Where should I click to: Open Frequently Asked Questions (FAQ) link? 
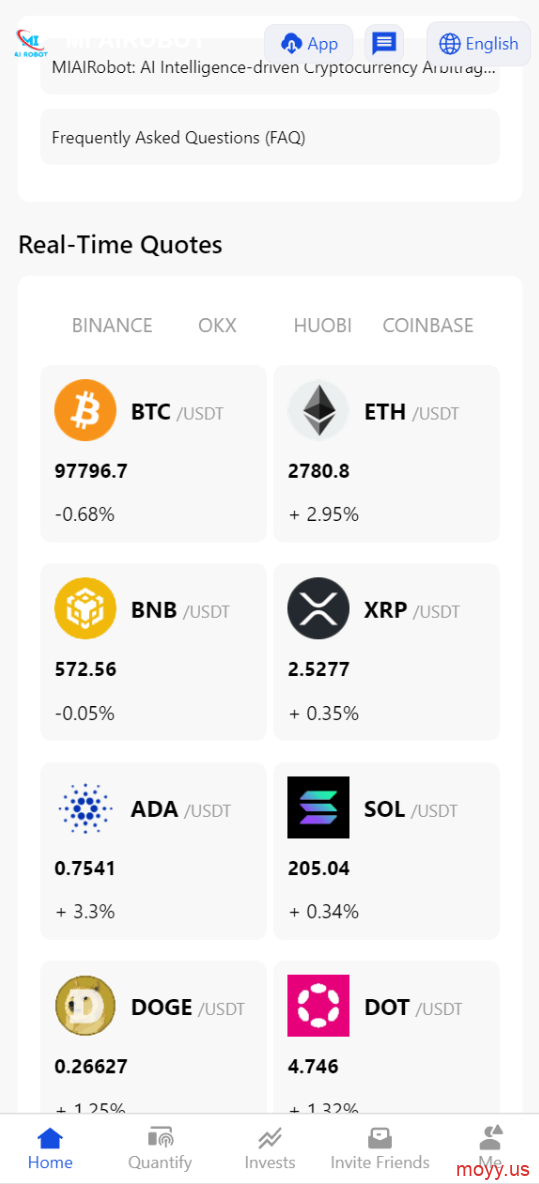[x=270, y=137]
